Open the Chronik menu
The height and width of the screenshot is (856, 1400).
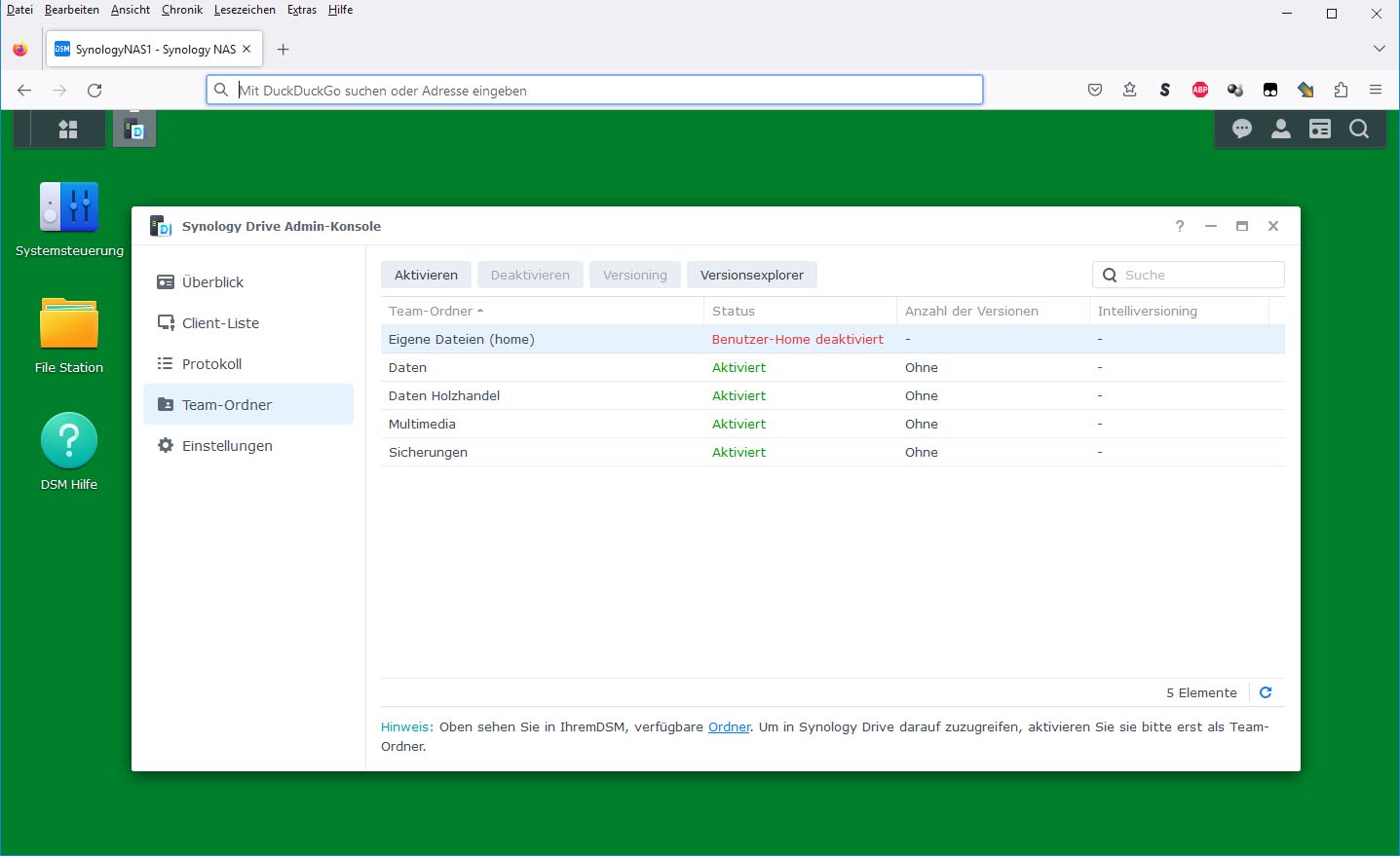click(x=182, y=10)
